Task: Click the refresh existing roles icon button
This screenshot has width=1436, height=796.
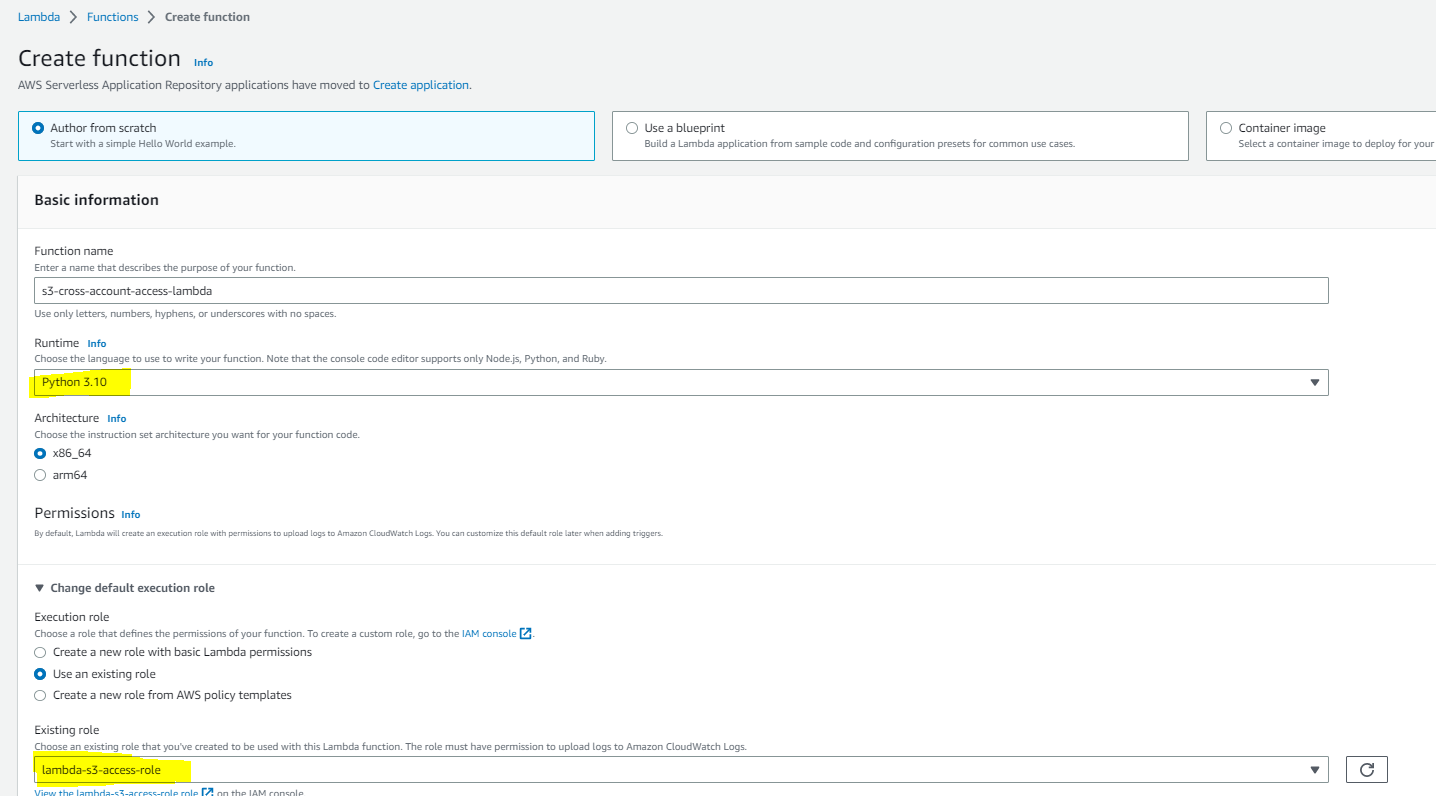Action: click(x=1366, y=769)
